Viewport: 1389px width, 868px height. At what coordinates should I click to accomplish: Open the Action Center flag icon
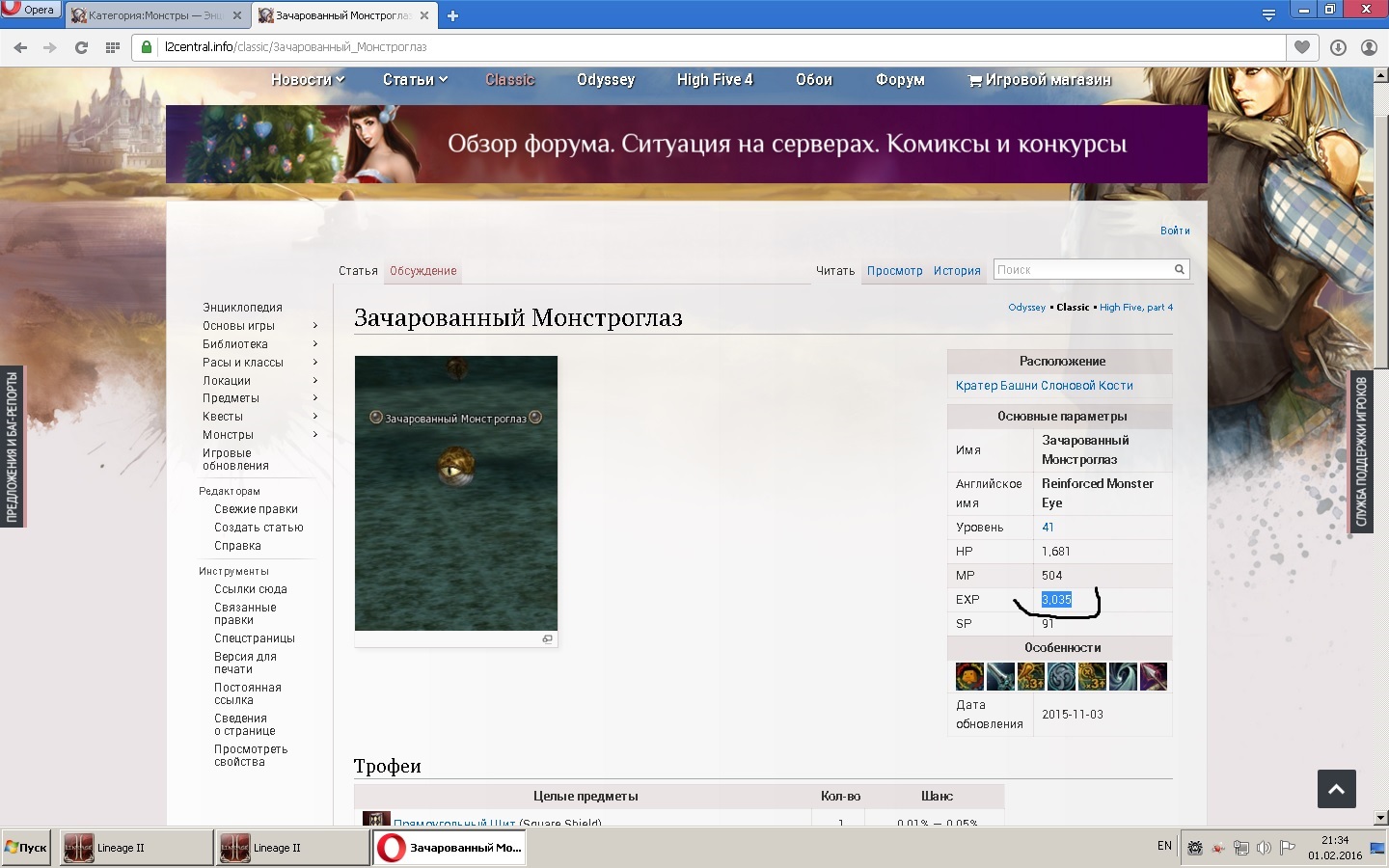pos(1288,848)
